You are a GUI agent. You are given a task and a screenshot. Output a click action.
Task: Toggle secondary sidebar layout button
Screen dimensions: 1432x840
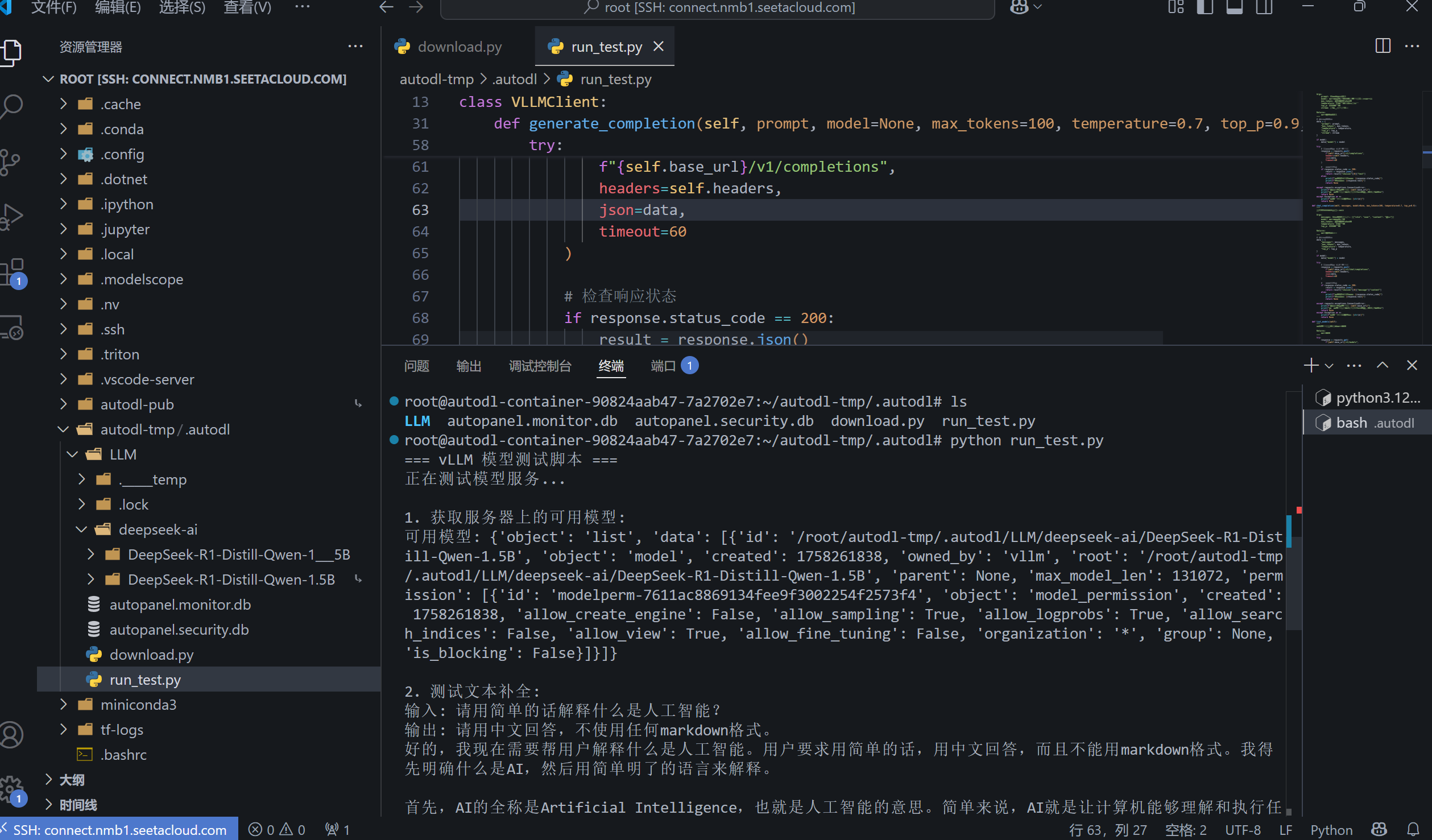tap(1264, 7)
